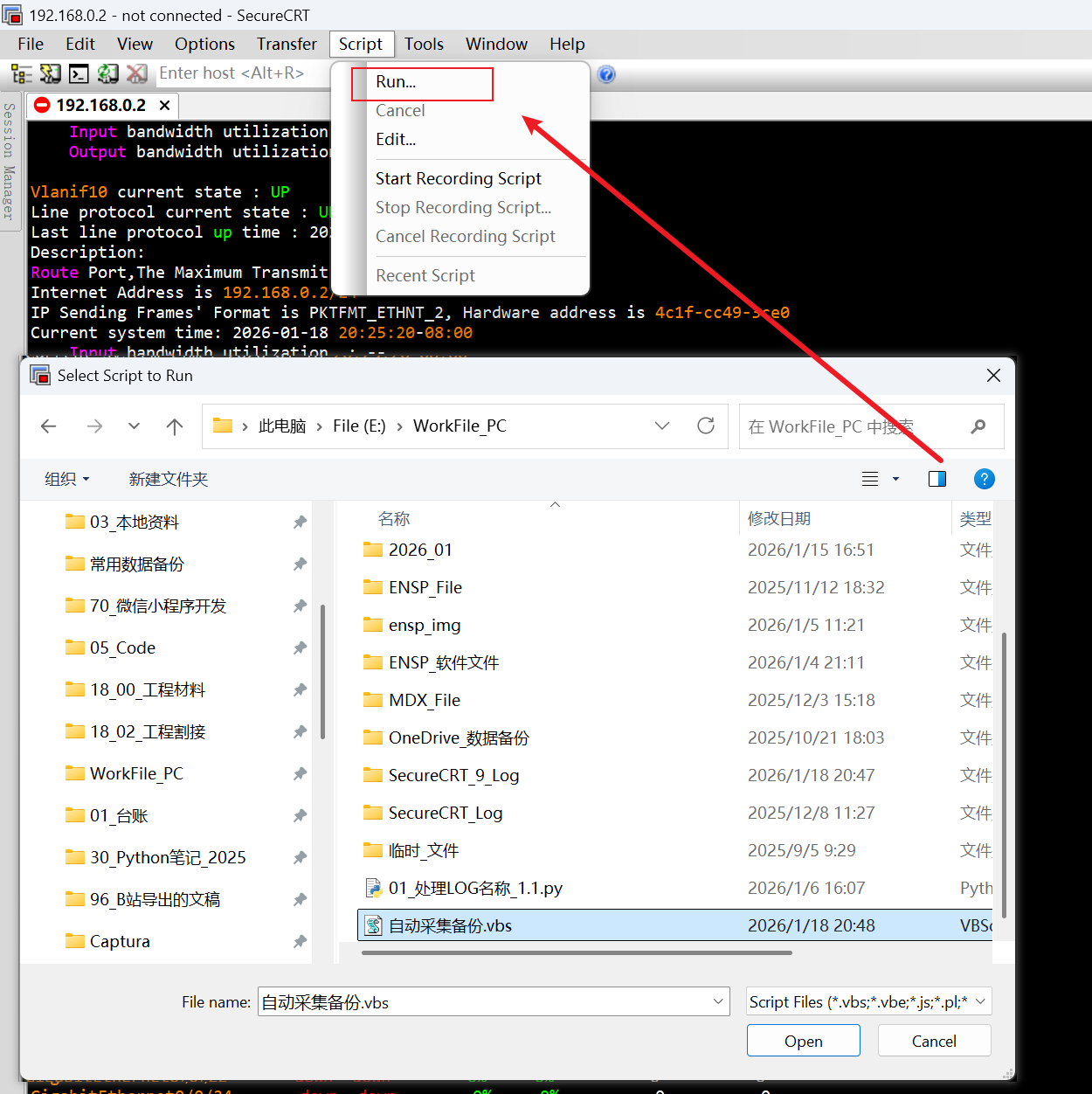Click the navigation pane vertical scrollbar
The width and height of the screenshot is (1092, 1094).
tap(323, 671)
